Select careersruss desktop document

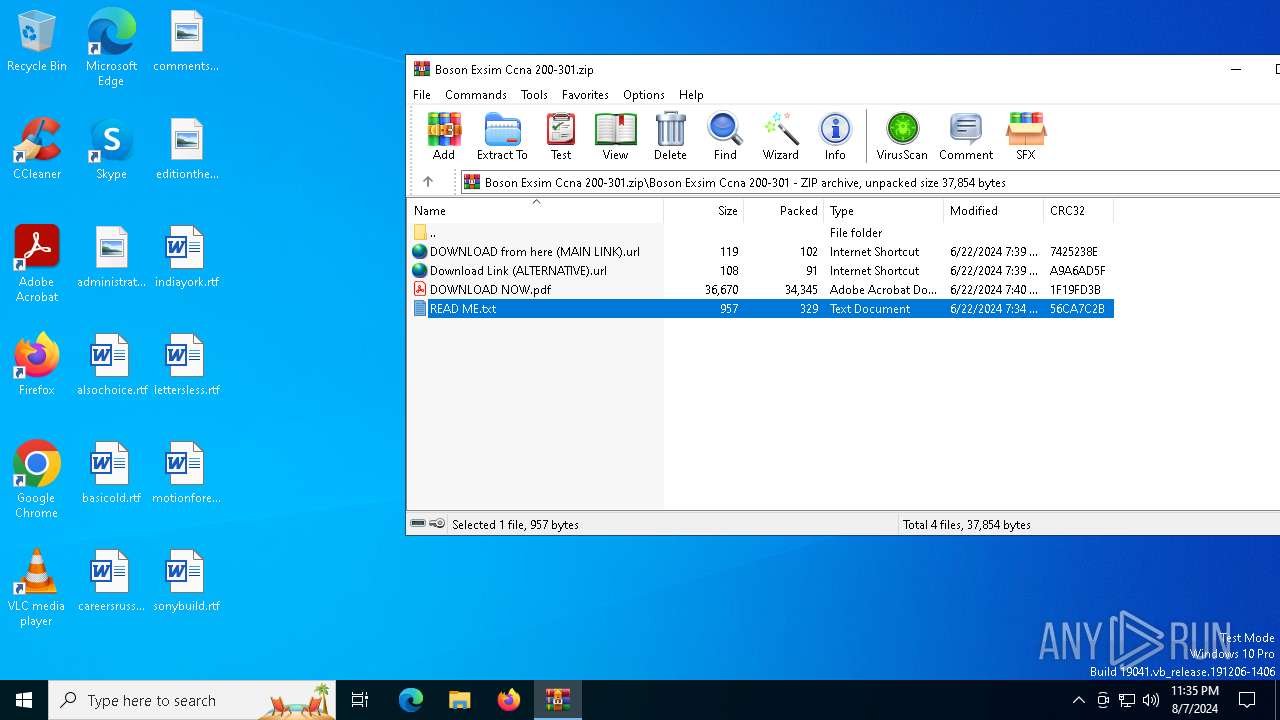coord(111,581)
